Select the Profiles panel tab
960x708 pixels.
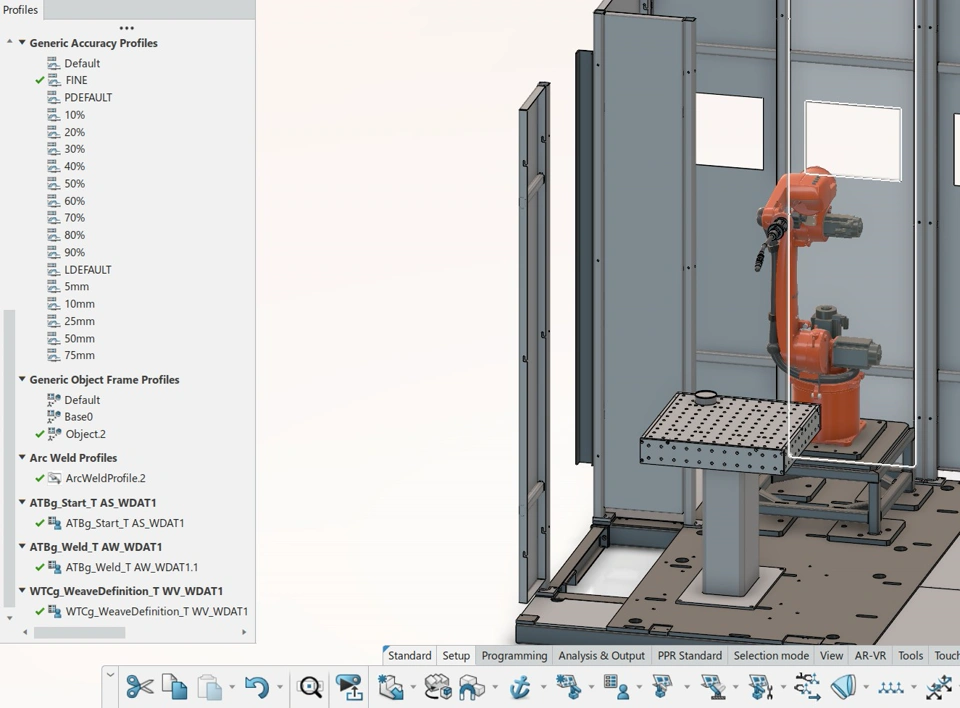click(x=21, y=10)
